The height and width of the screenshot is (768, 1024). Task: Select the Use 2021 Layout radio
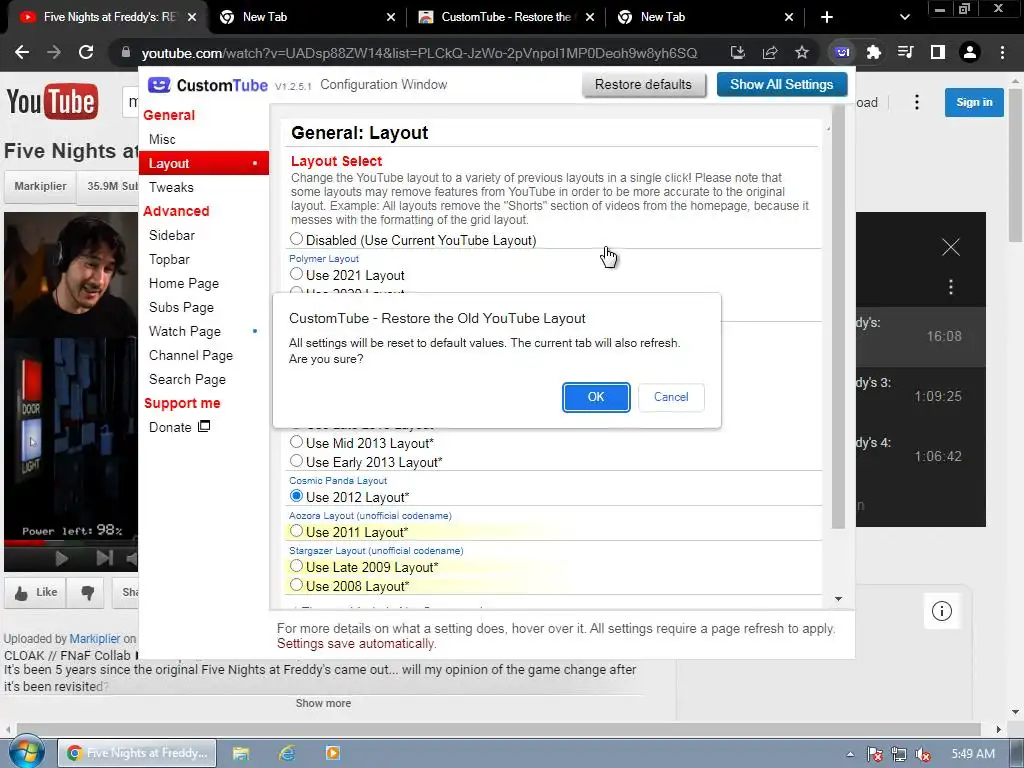coord(296,274)
